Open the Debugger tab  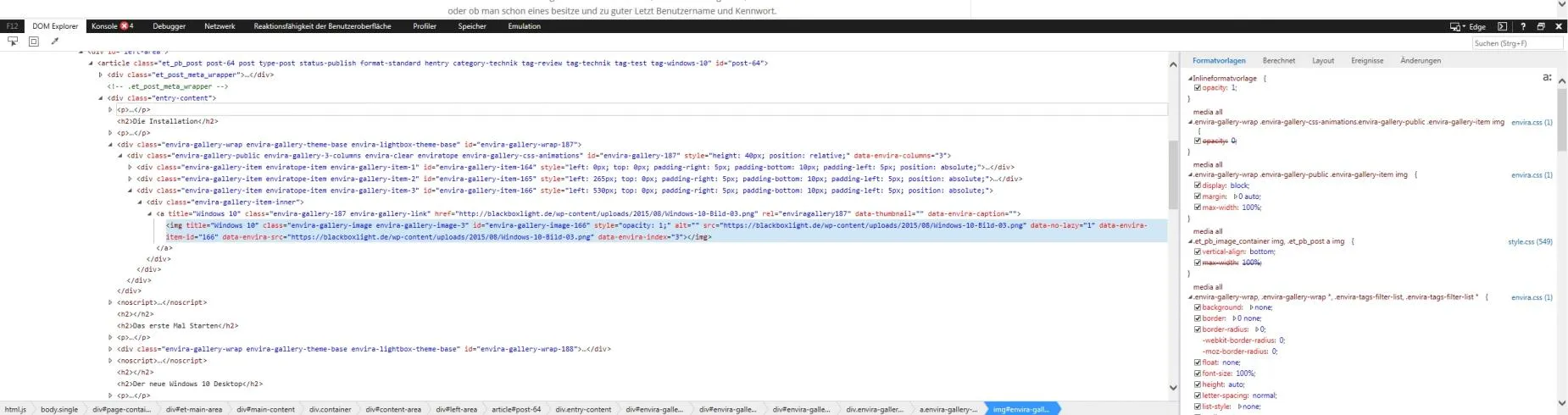point(170,26)
